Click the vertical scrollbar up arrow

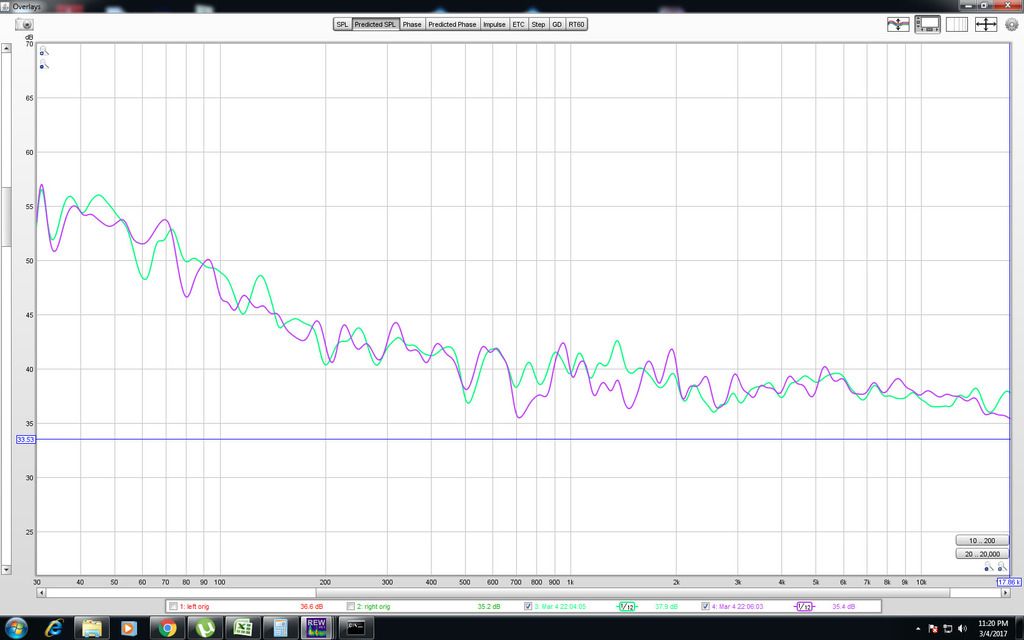pyautogui.click(x=6, y=48)
